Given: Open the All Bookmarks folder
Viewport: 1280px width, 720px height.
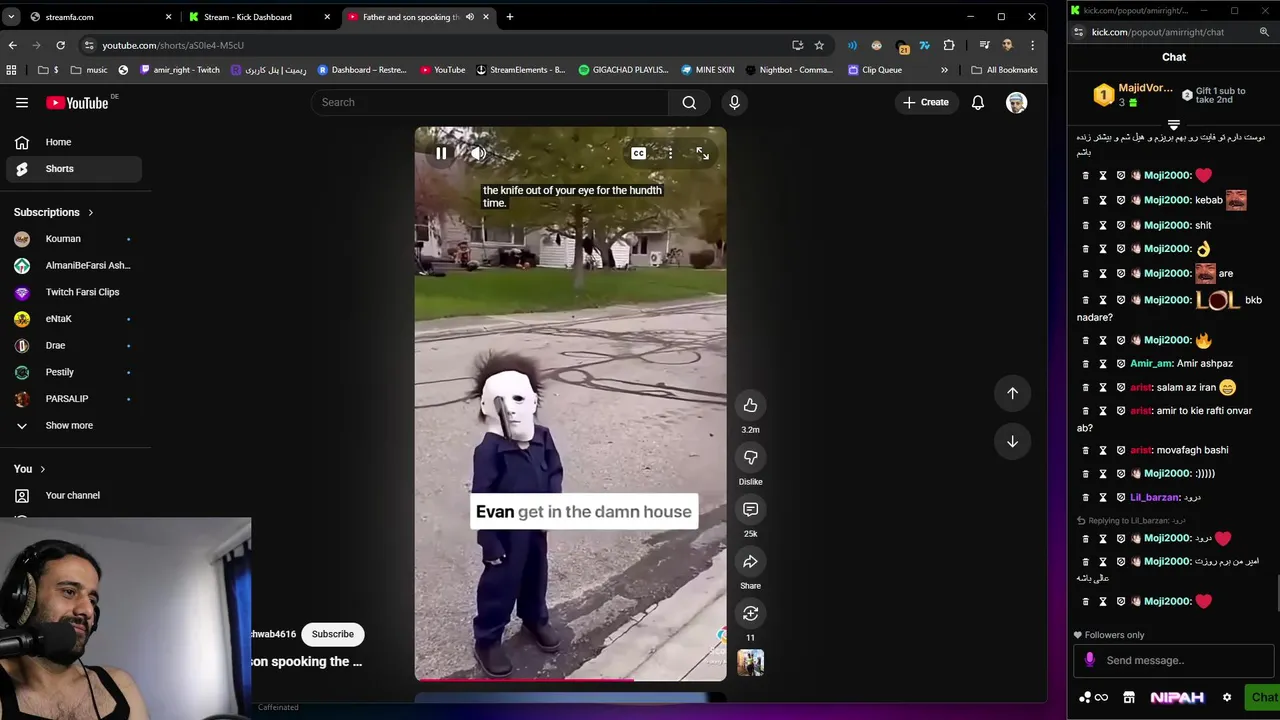Looking at the screenshot, I should coord(1004,70).
